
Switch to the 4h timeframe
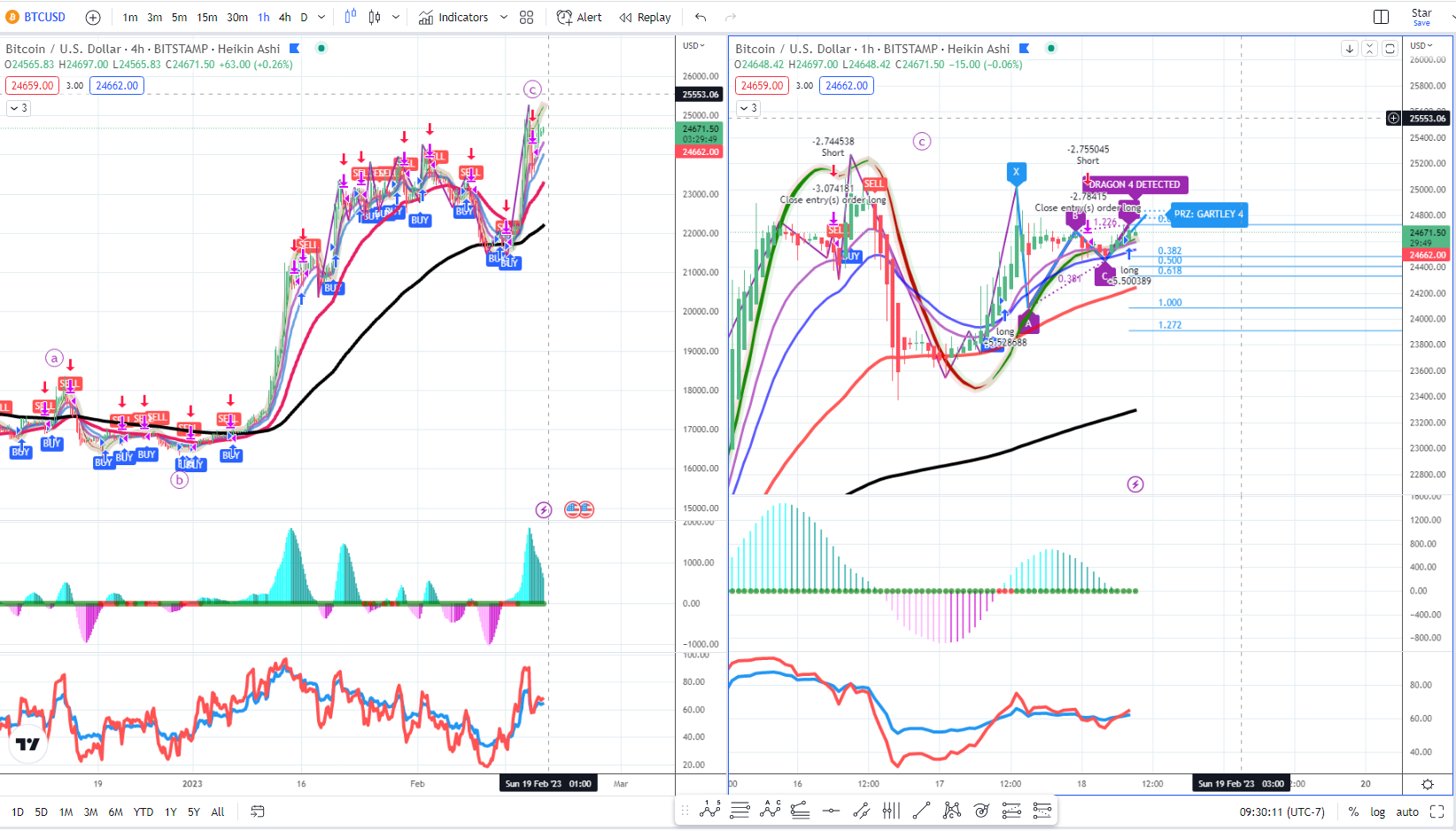(x=284, y=17)
